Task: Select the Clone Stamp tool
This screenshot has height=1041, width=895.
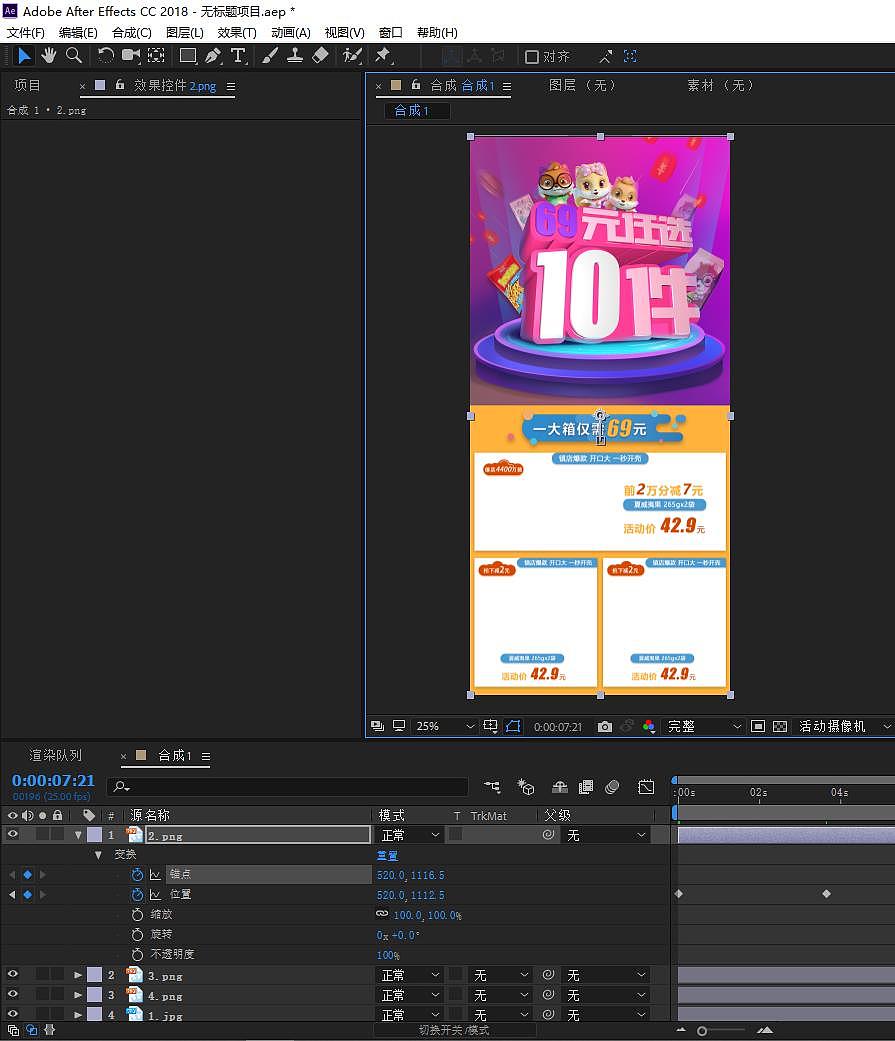Action: [x=295, y=56]
